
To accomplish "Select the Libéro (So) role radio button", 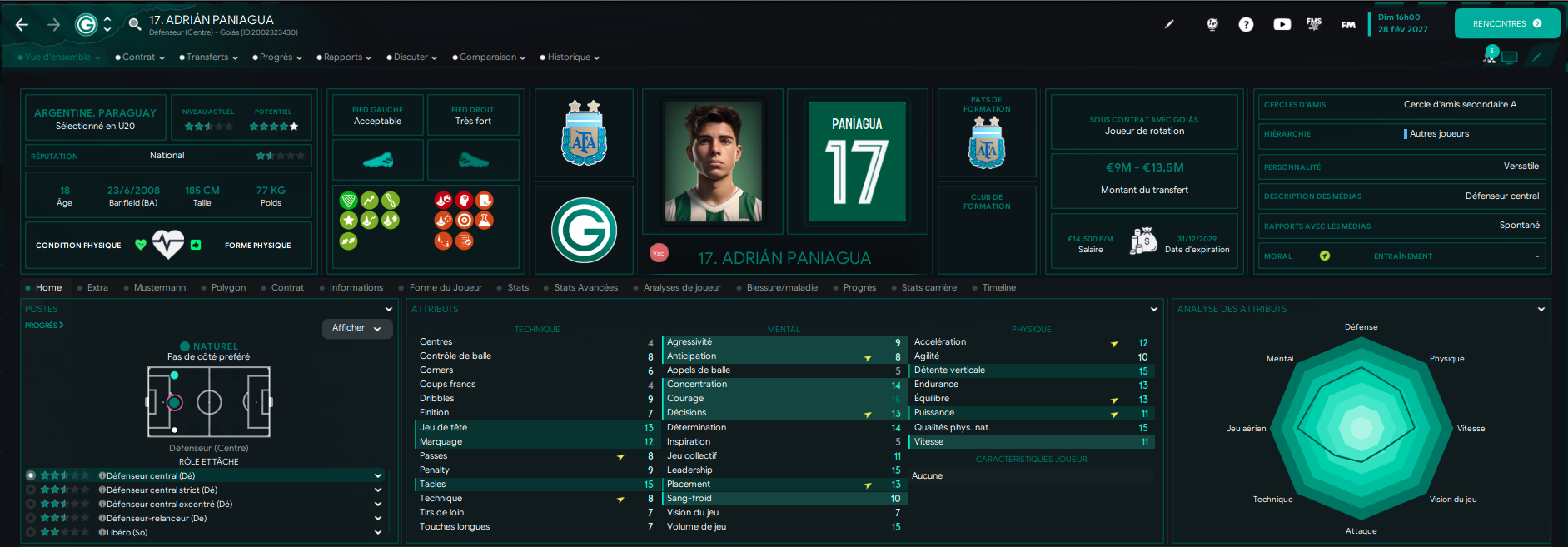I will point(31,532).
